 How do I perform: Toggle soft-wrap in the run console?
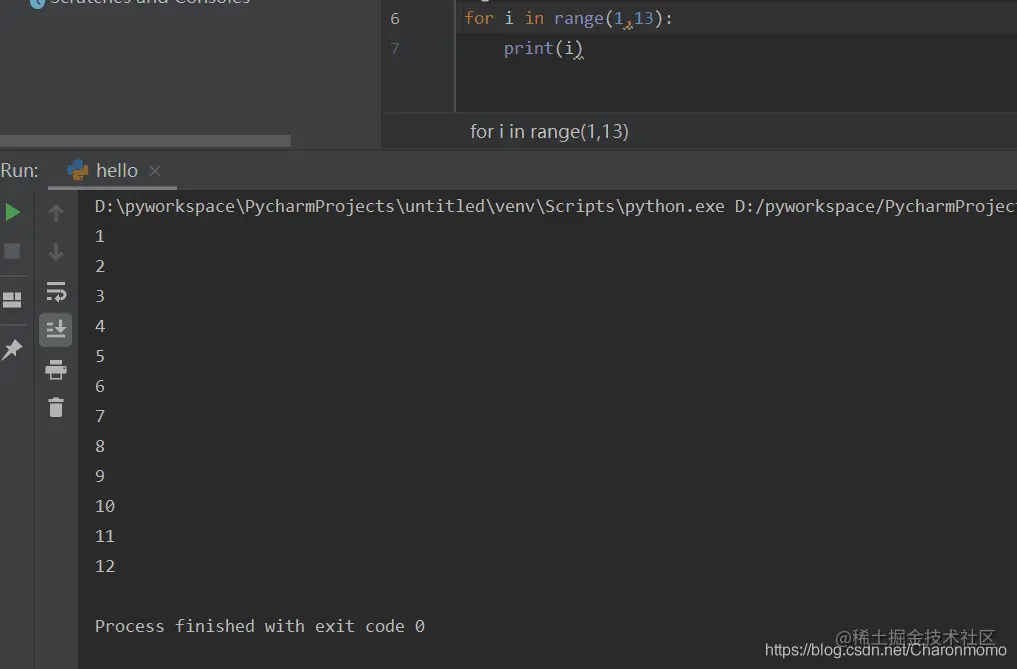click(x=56, y=292)
